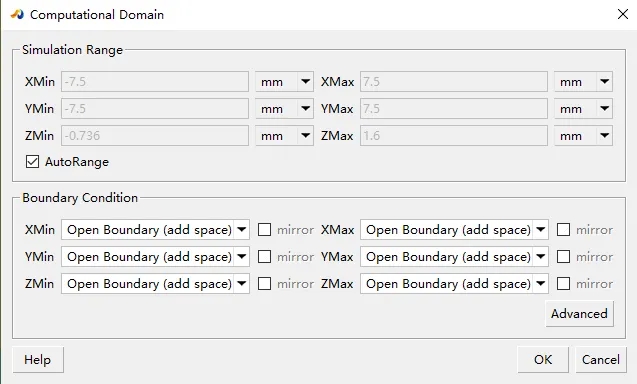Click the Cancel button
637x384 pixels.
coord(601,360)
